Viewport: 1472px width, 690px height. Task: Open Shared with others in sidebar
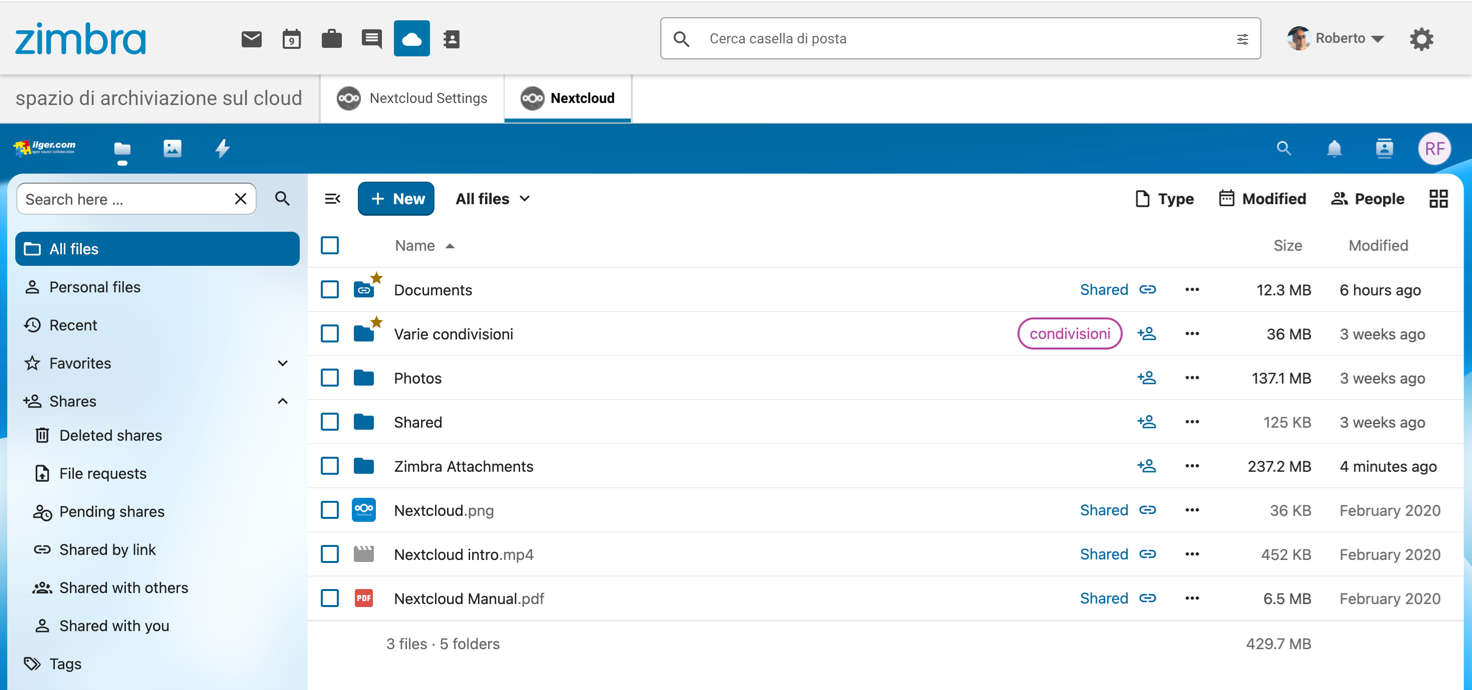(123, 588)
